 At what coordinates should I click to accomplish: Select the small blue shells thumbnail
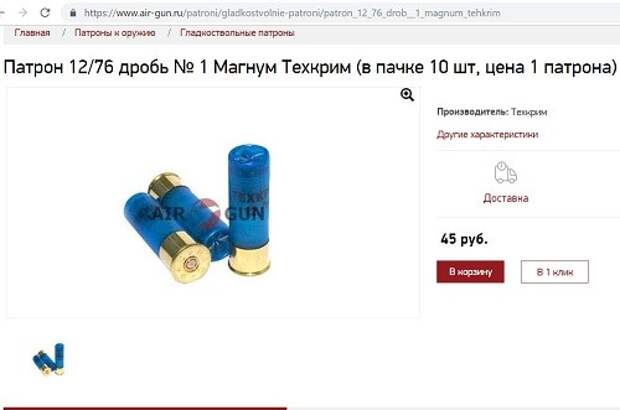tap(48, 359)
